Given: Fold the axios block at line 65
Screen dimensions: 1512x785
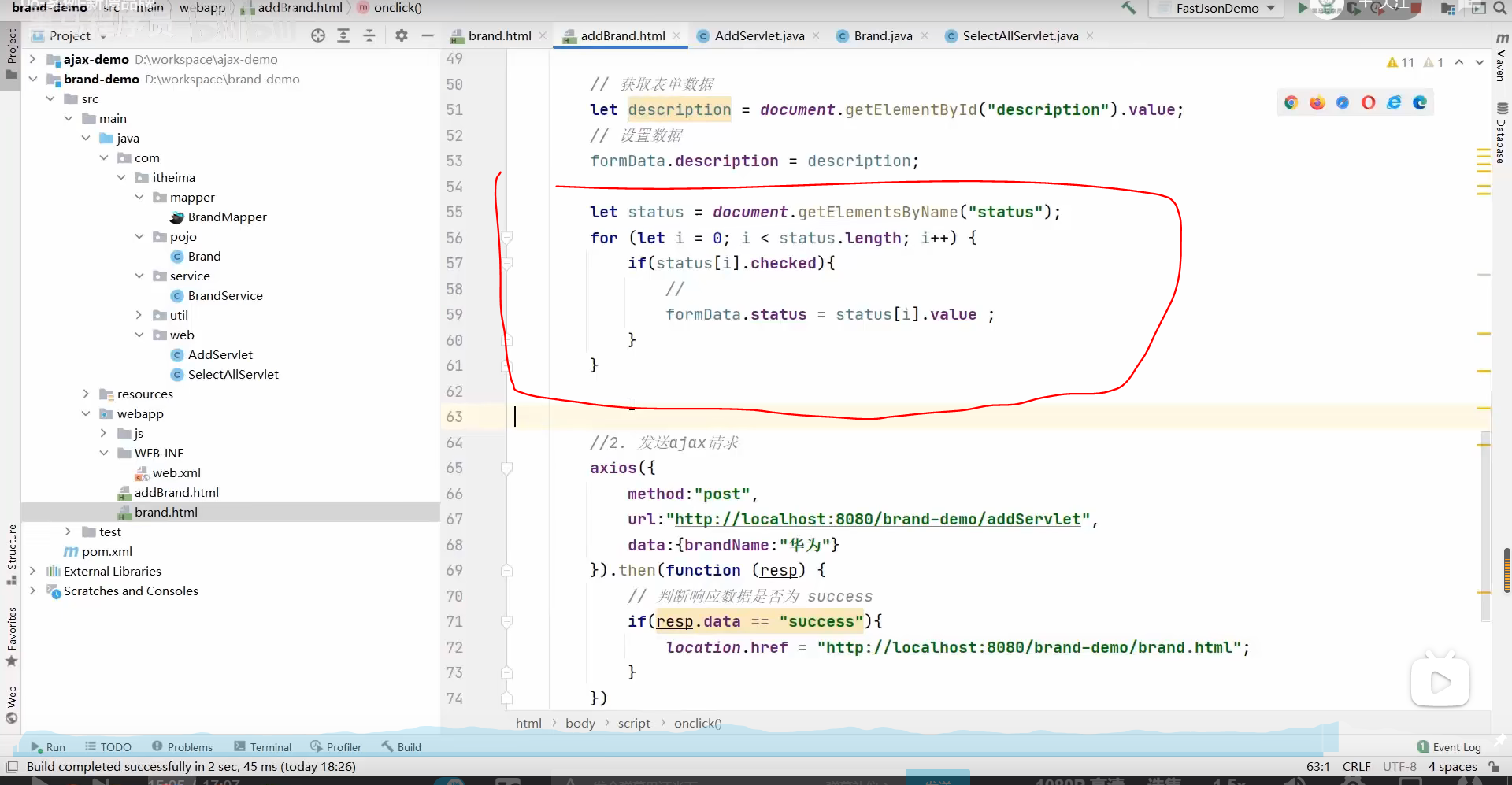Looking at the screenshot, I should coord(507,468).
